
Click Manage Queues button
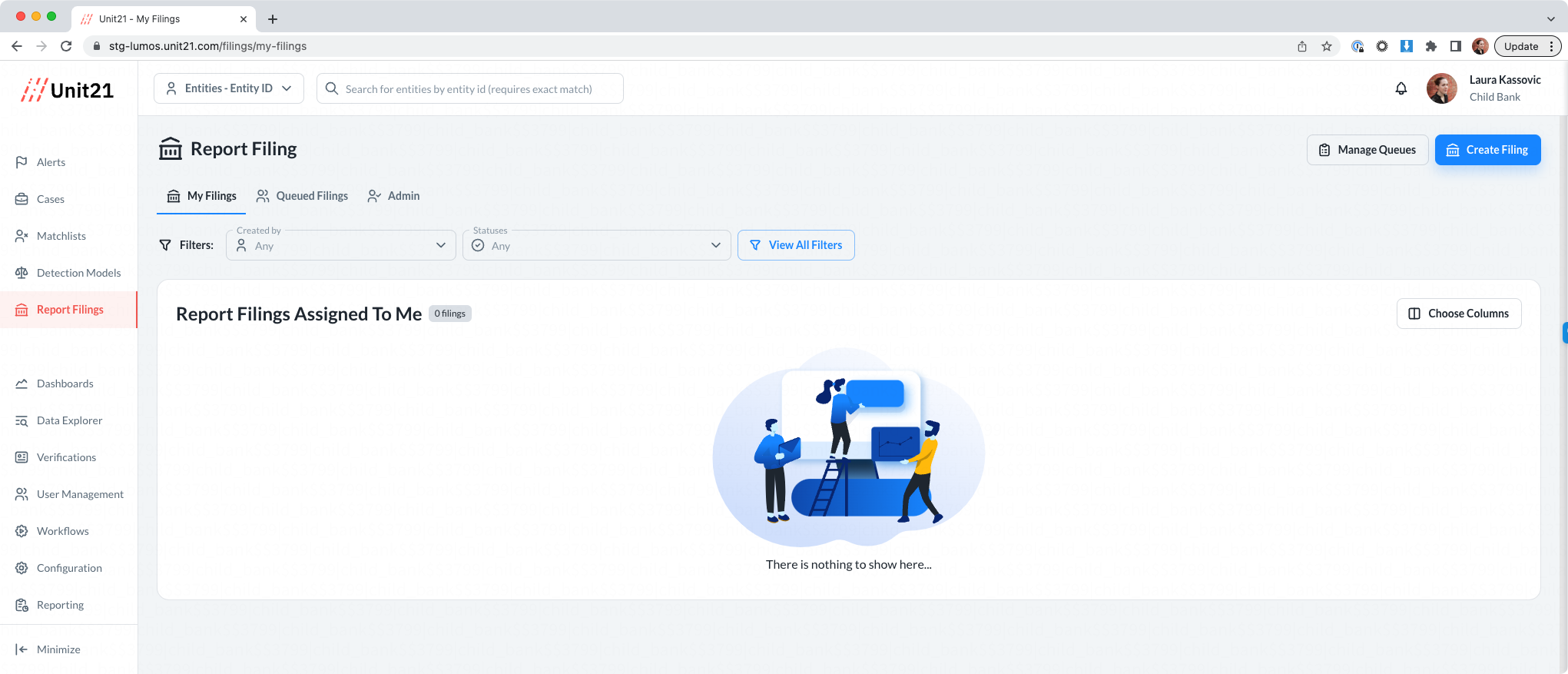click(x=1367, y=150)
